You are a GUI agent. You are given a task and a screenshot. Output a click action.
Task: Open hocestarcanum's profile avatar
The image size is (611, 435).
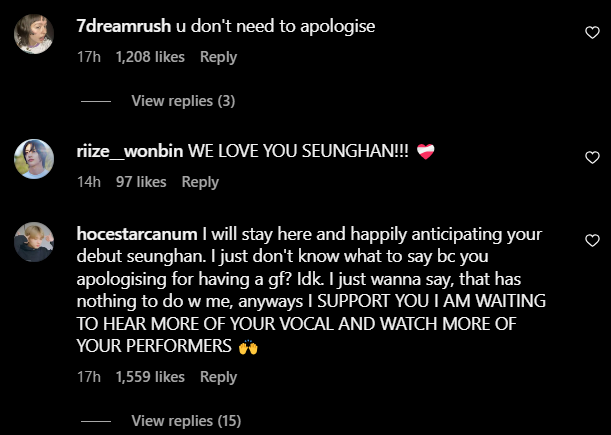click(x=34, y=242)
